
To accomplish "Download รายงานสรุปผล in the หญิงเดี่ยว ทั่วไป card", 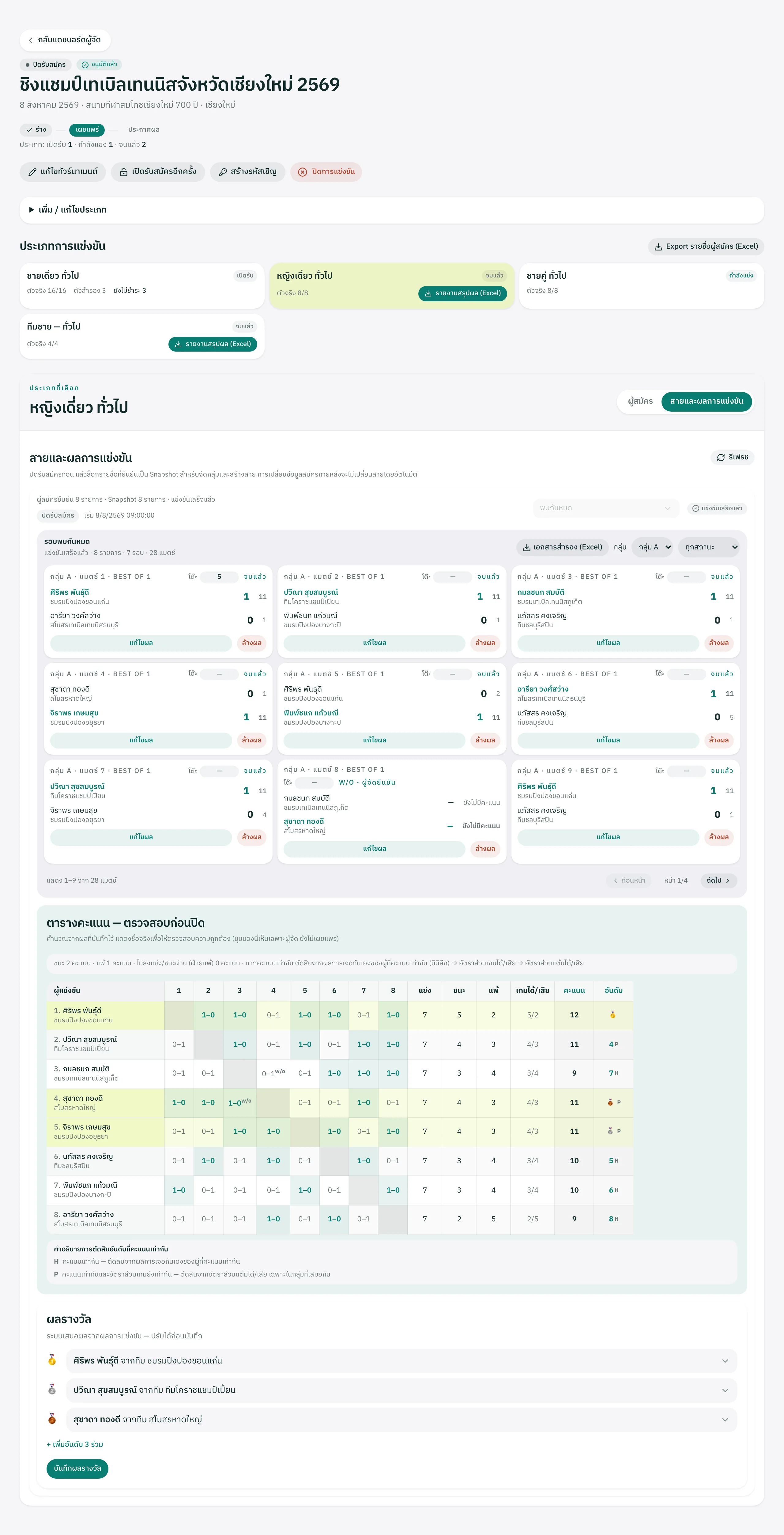I will 462,293.
